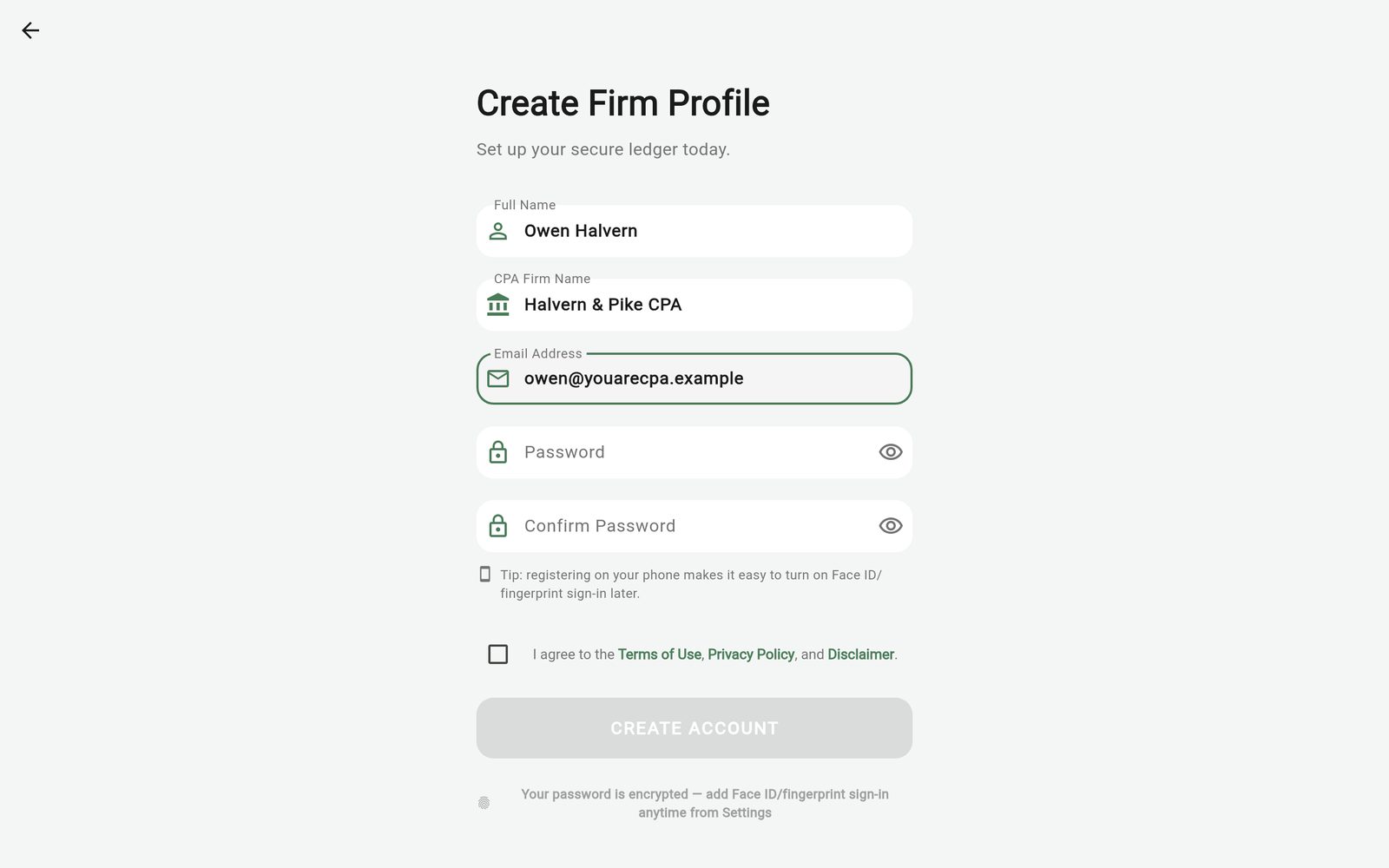Image resolution: width=1389 pixels, height=868 pixels.
Task: Click 'Set up your secure ledger today.' text
Action: pyautogui.click(x=603, y=149)
